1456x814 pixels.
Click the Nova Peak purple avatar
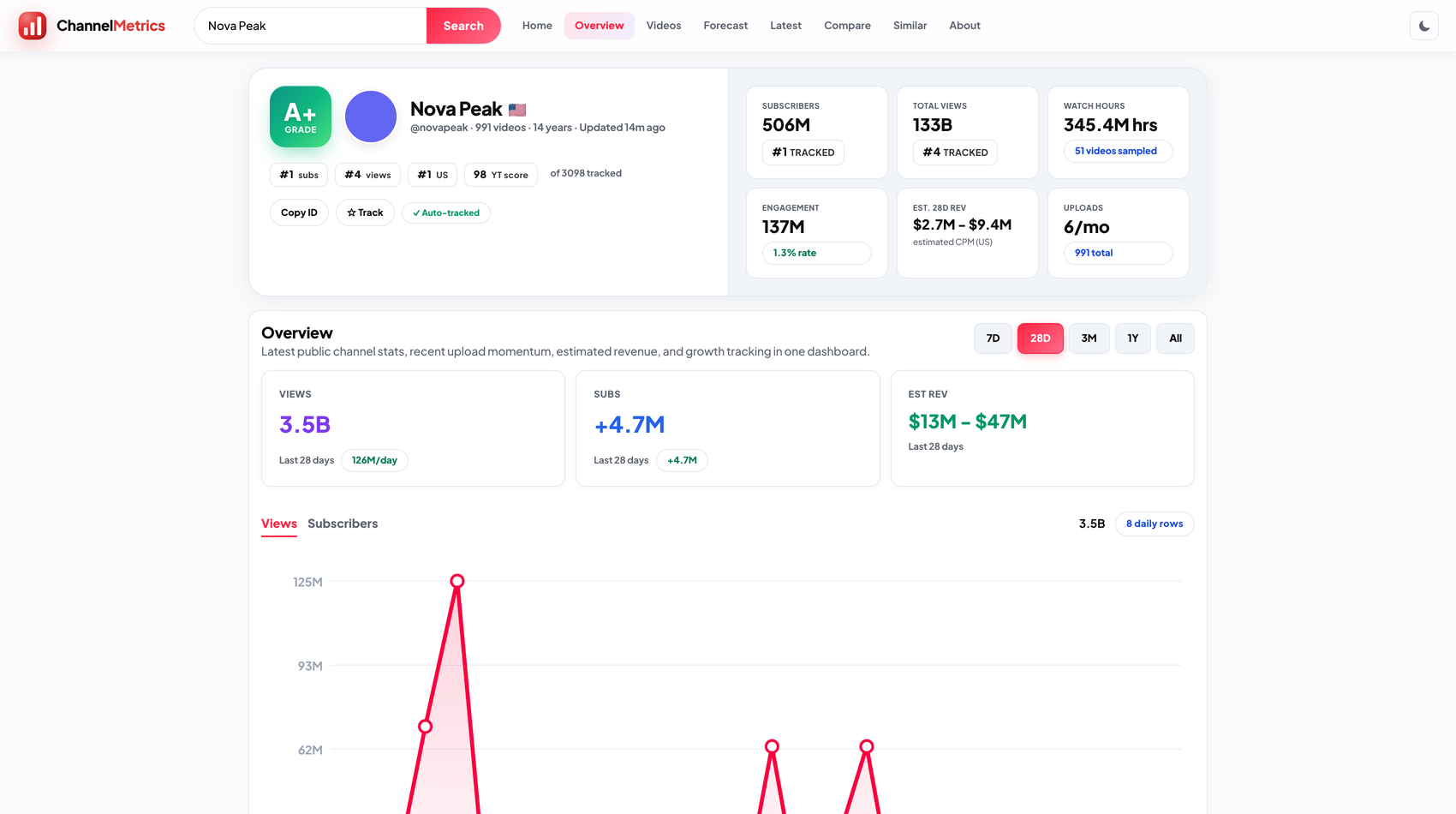pos(371,117)
